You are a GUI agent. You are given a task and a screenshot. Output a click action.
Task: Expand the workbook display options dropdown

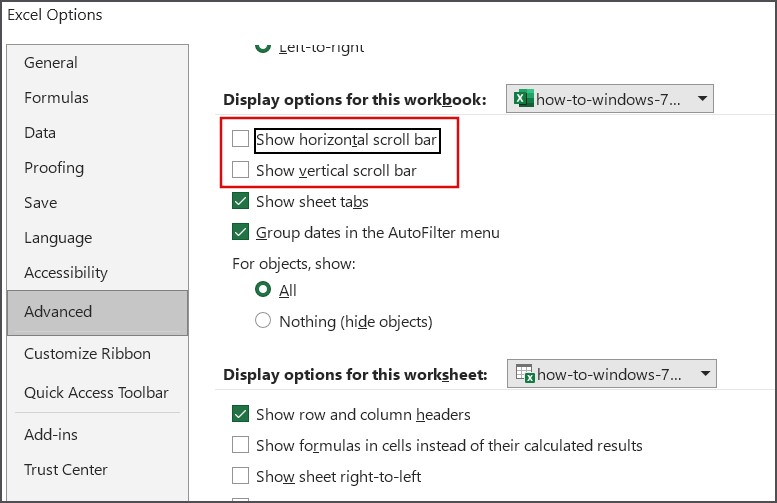coord(702,99)
